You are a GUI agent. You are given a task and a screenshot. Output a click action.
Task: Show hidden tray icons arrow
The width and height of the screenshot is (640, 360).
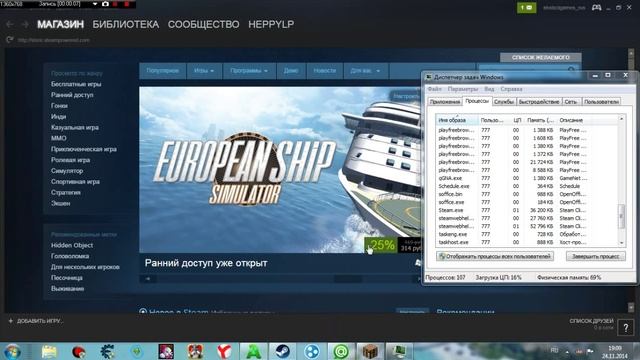(x=567, y=351)
